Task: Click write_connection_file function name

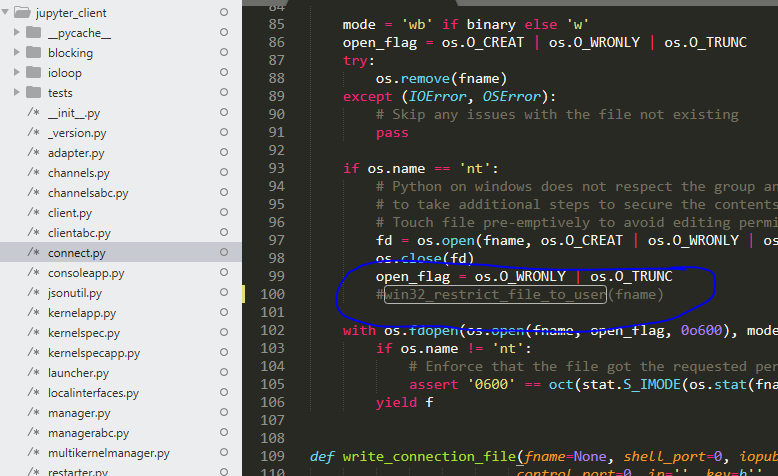Action: point(429,457)
